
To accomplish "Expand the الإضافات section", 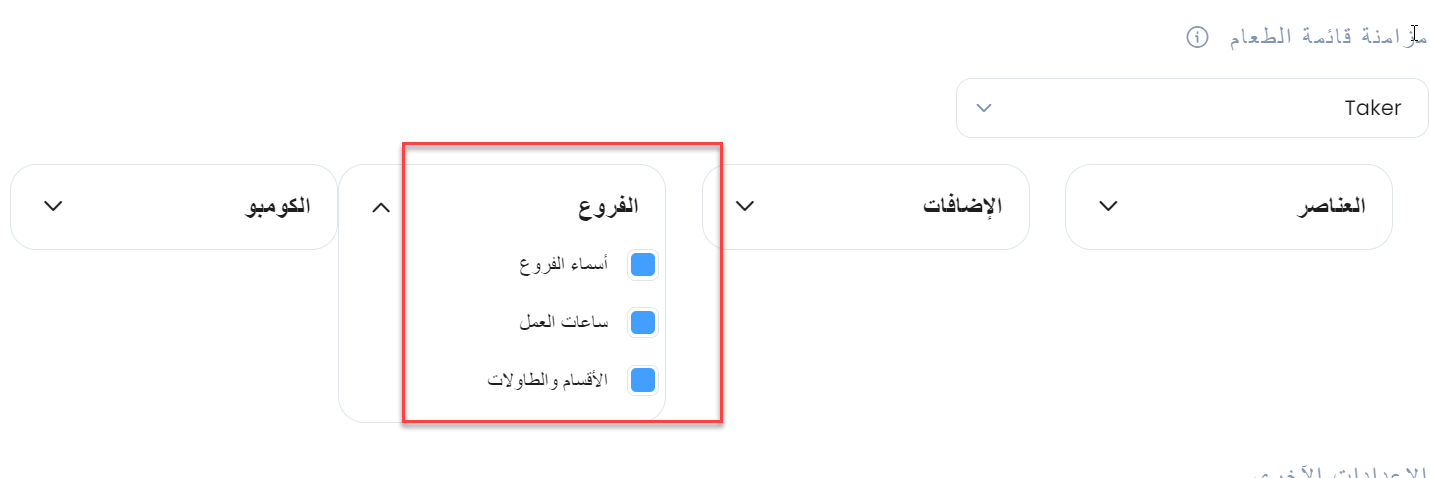I will point(866,207).
